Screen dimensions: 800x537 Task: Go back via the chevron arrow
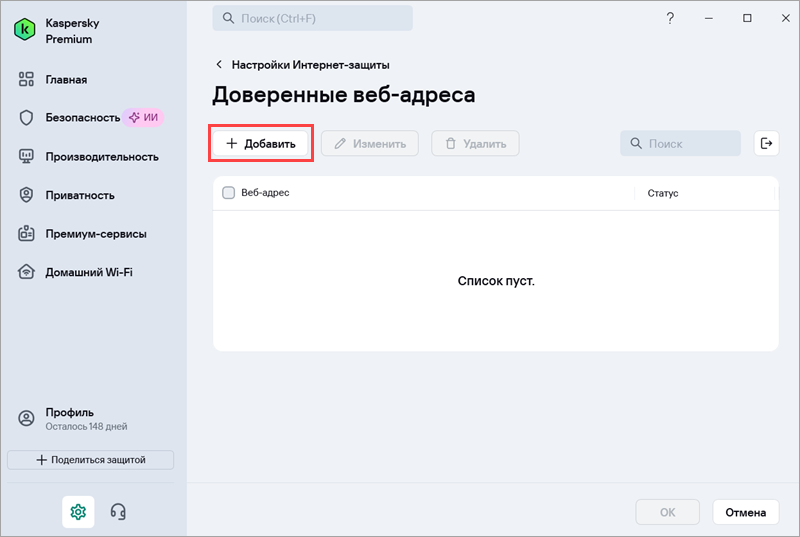click(219, 64)
